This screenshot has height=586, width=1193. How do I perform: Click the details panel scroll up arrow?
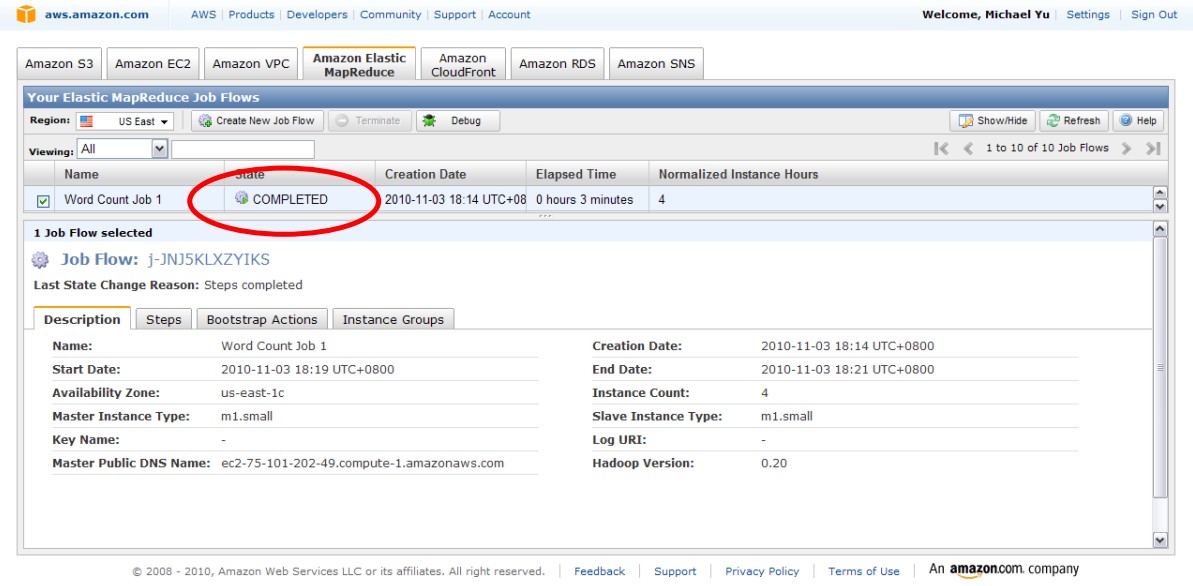coord(1160,228)
